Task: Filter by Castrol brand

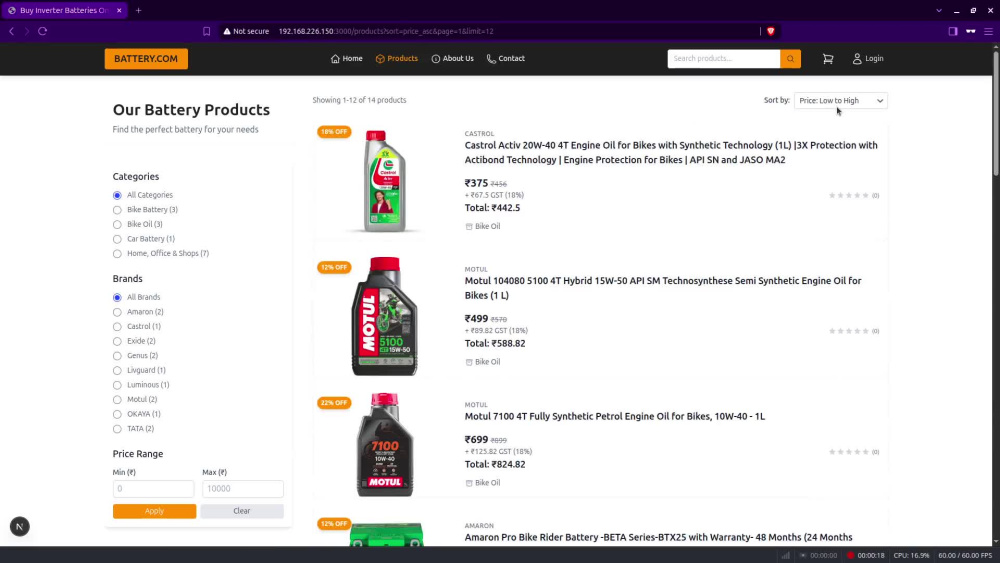Action: tap(117, 326)
